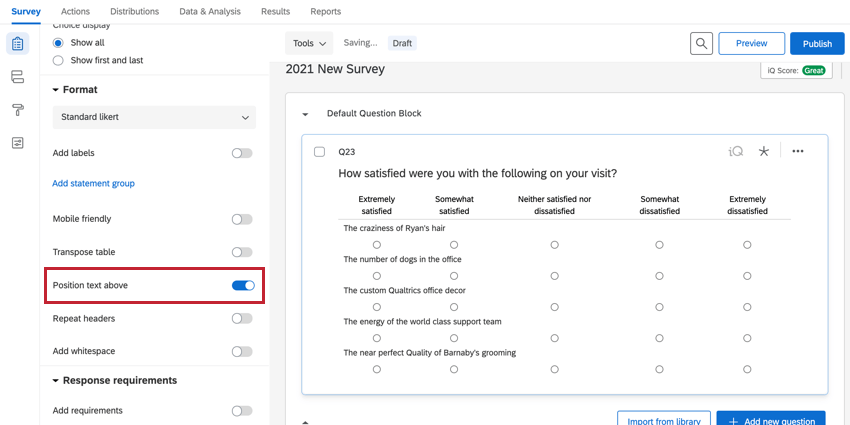Enable the Mobile friendly toggle
Screen dimensions: 850x425
pyautogui.click(x=242, y=219)
